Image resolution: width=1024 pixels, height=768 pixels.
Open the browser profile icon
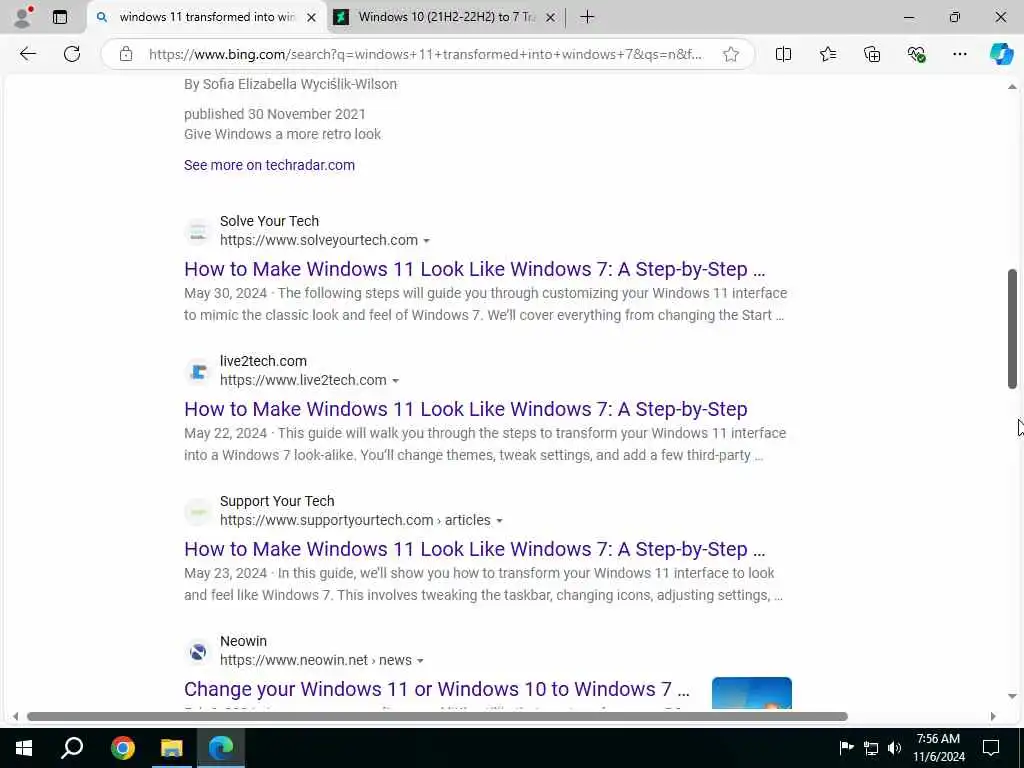[23, 17]
